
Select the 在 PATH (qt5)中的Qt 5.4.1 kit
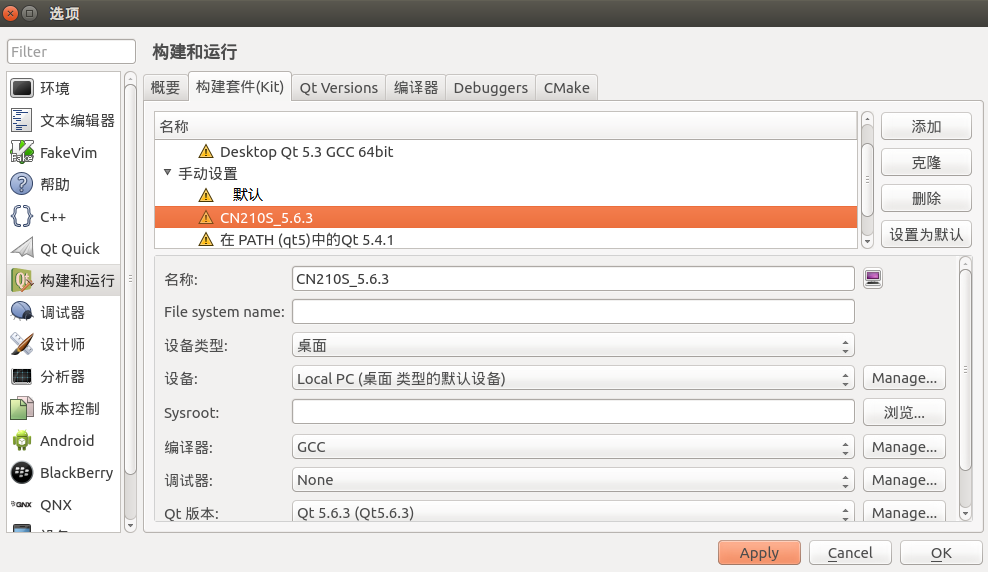click(505, 239)
